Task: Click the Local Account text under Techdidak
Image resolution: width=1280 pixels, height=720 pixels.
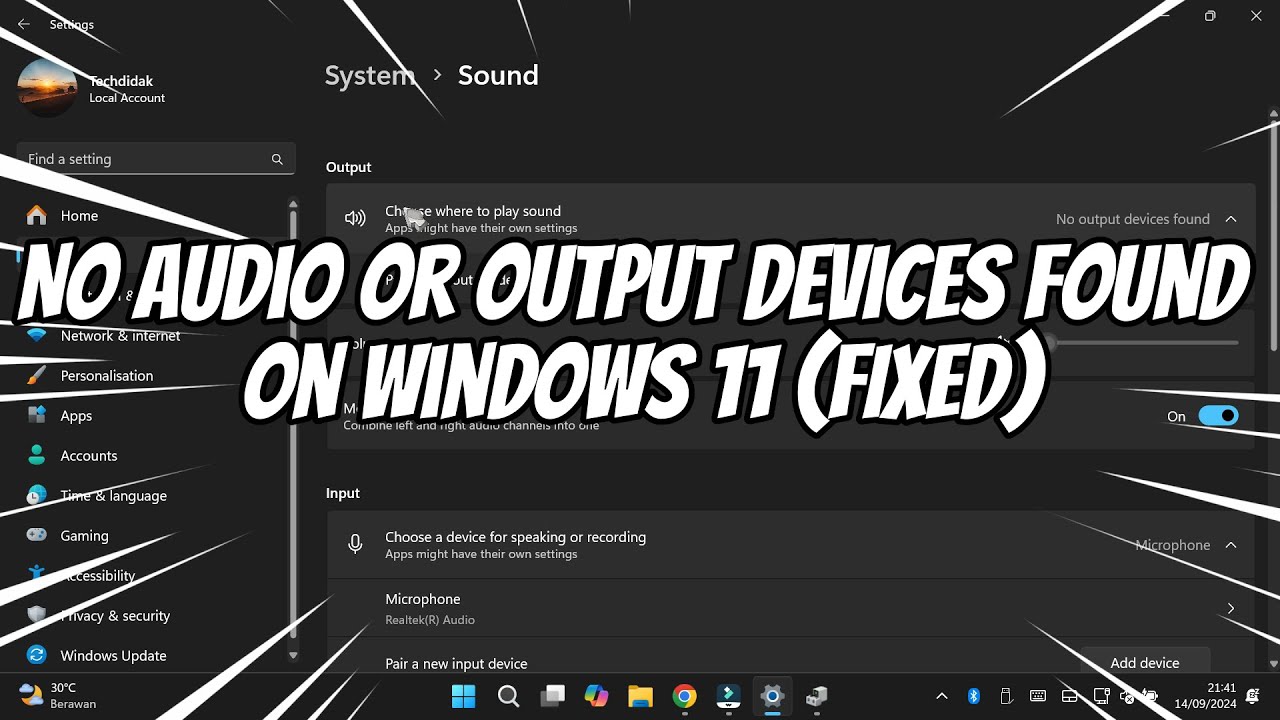Action: point(127,98)
